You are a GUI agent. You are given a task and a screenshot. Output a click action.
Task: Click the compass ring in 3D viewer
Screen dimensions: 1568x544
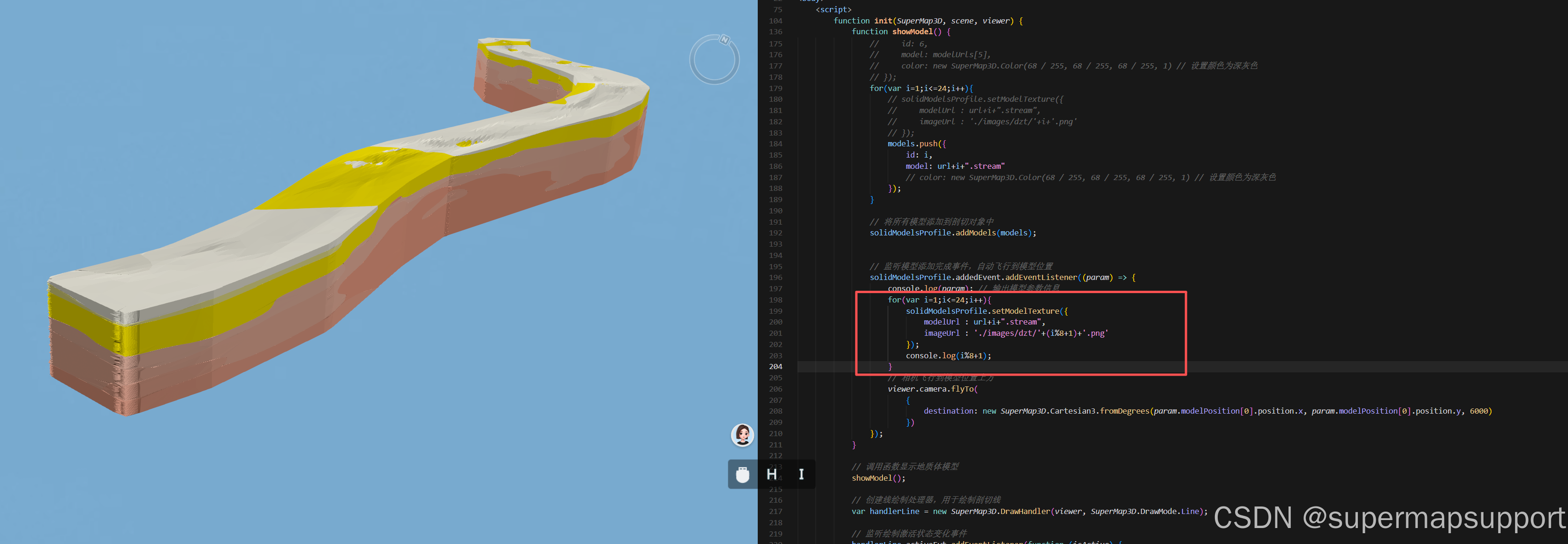pos(714,59)
